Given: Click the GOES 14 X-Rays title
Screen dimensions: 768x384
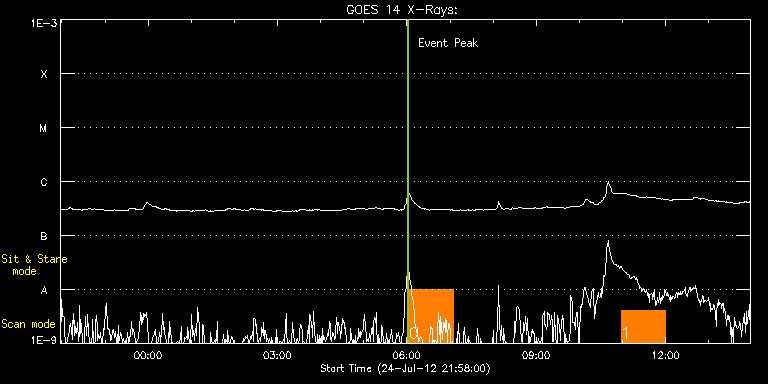Looking at the screenshot, I should (402, 10).
